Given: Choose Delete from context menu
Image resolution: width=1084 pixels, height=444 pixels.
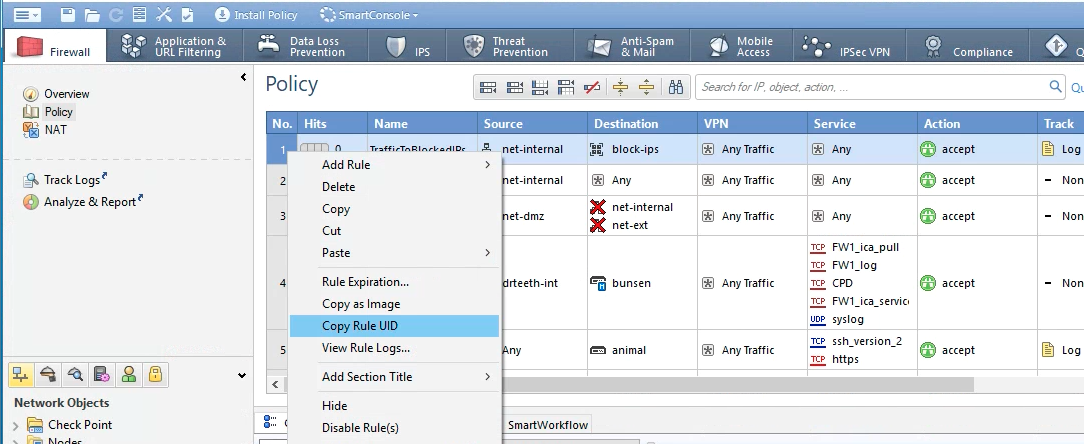Looking at the screenshot, I should tap(394, 187).
